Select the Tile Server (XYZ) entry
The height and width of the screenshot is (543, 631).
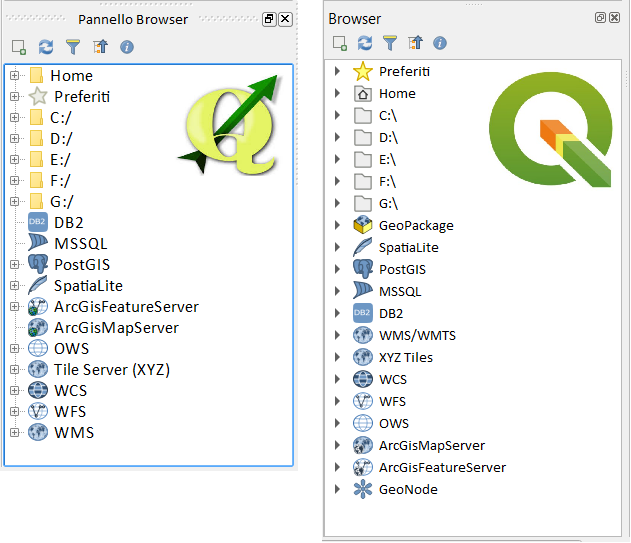pos(111,370)
